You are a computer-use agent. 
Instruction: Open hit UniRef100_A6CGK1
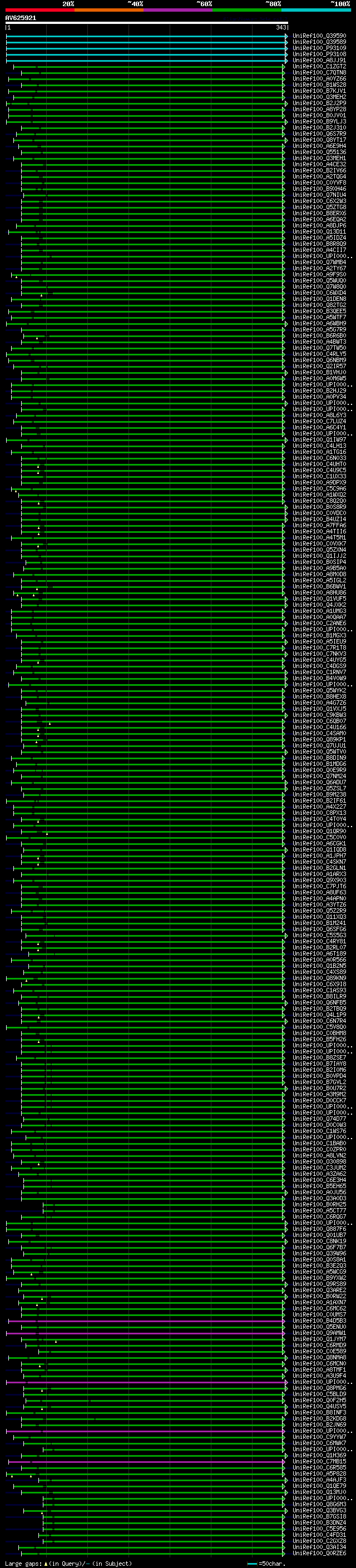point(319,844)
